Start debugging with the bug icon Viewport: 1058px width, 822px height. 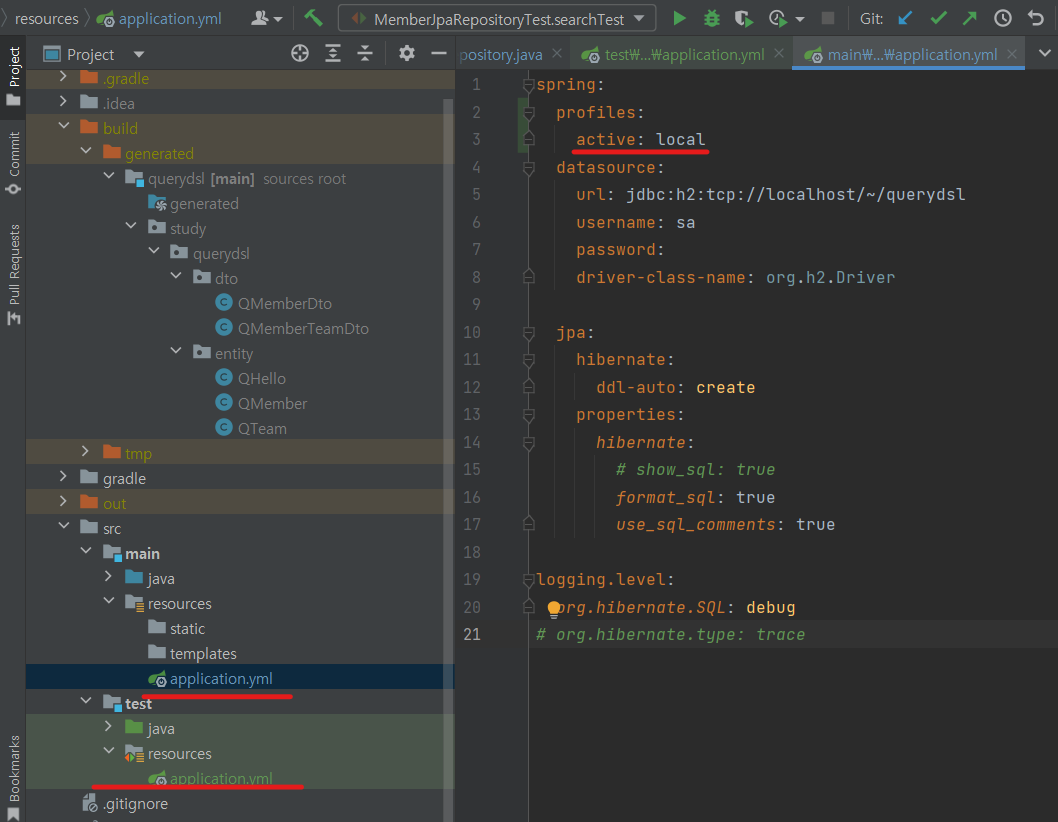(711, 18)
